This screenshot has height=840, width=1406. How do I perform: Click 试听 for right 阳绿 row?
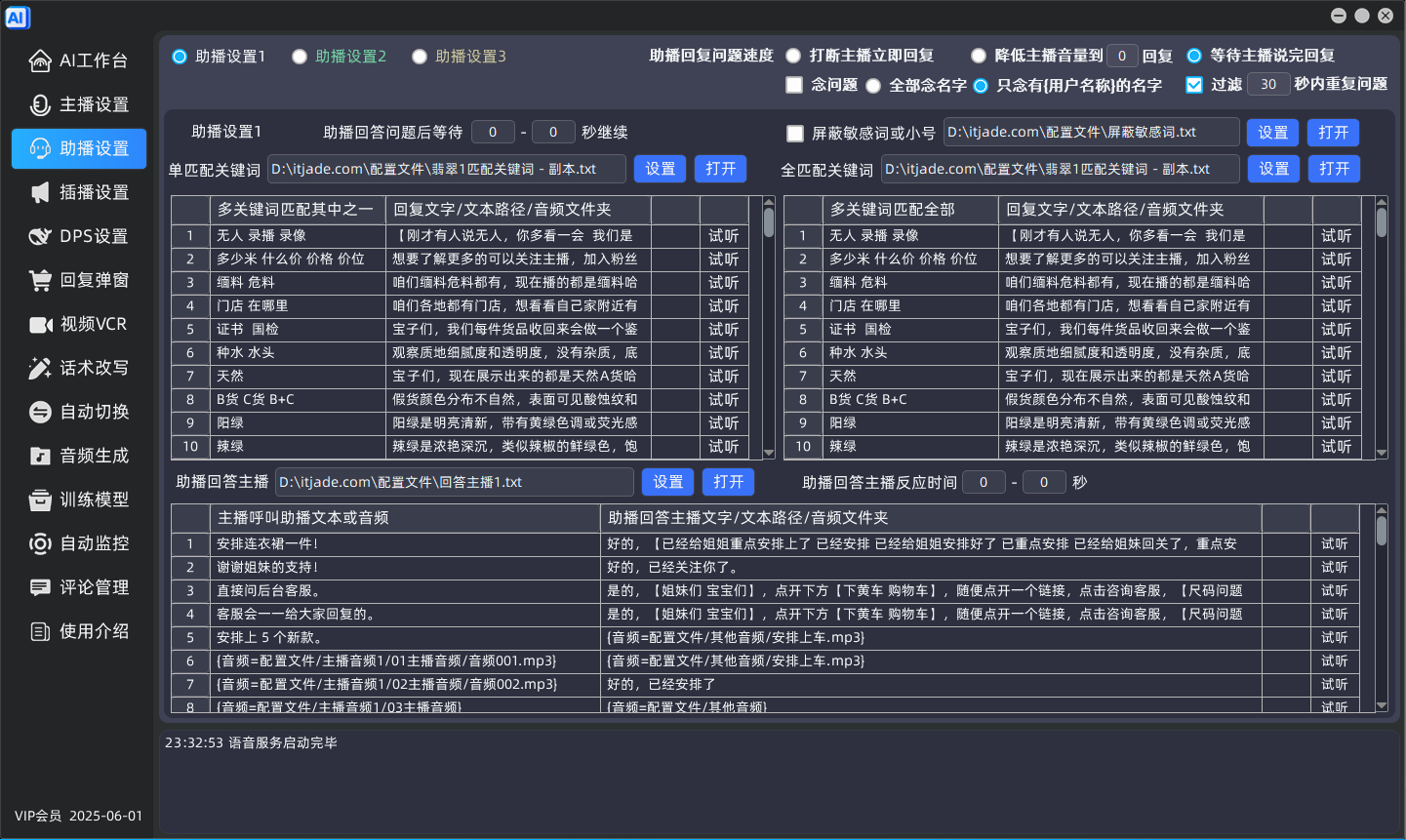pyautogui.click(x=1337, y=423)
